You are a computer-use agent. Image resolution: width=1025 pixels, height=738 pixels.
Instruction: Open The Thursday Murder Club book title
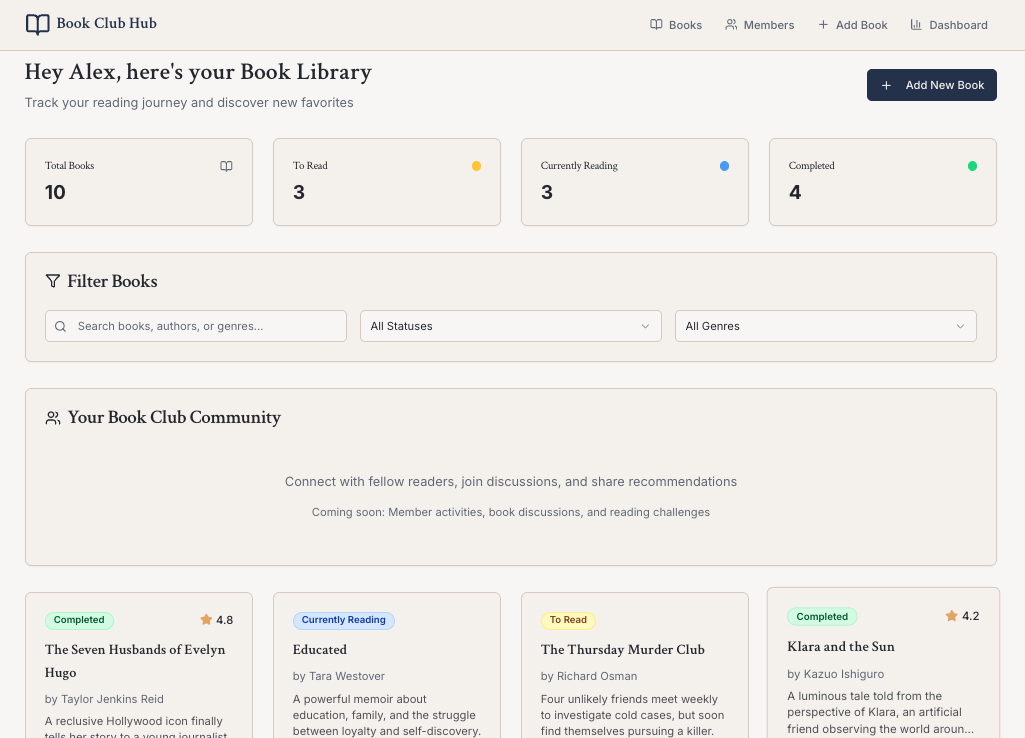(x=622, y=649)
